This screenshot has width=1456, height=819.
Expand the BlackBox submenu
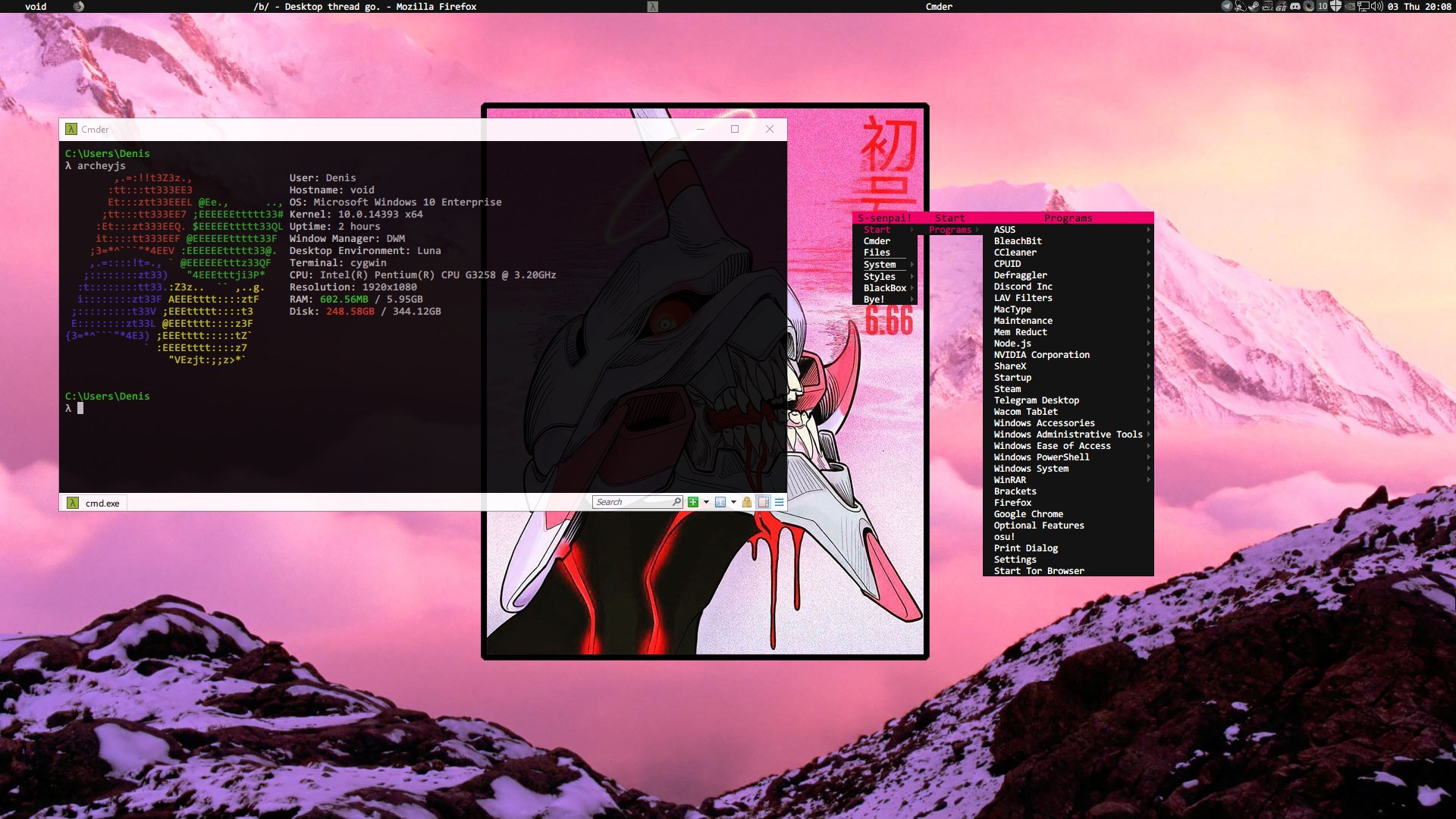point(886,288)
